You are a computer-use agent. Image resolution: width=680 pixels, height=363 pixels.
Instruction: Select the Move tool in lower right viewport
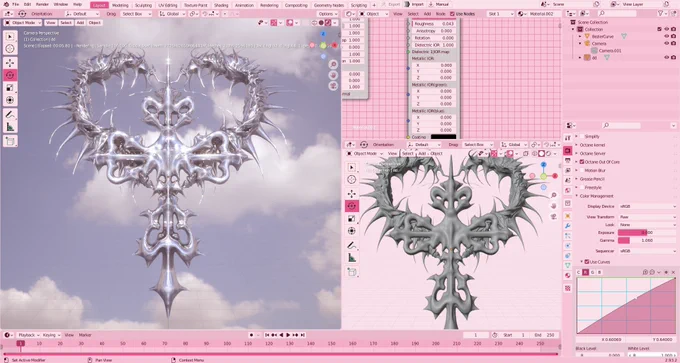pos(352,193)
